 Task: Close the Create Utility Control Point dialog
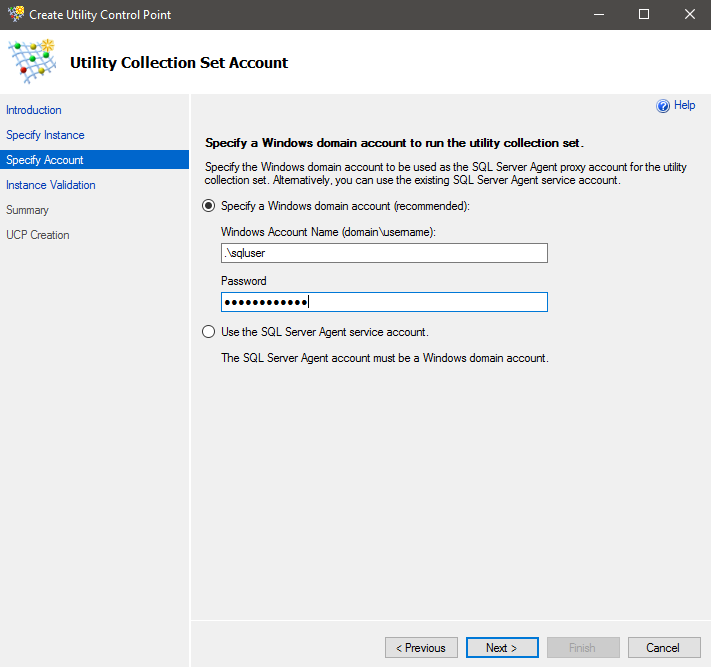[690, 15]
